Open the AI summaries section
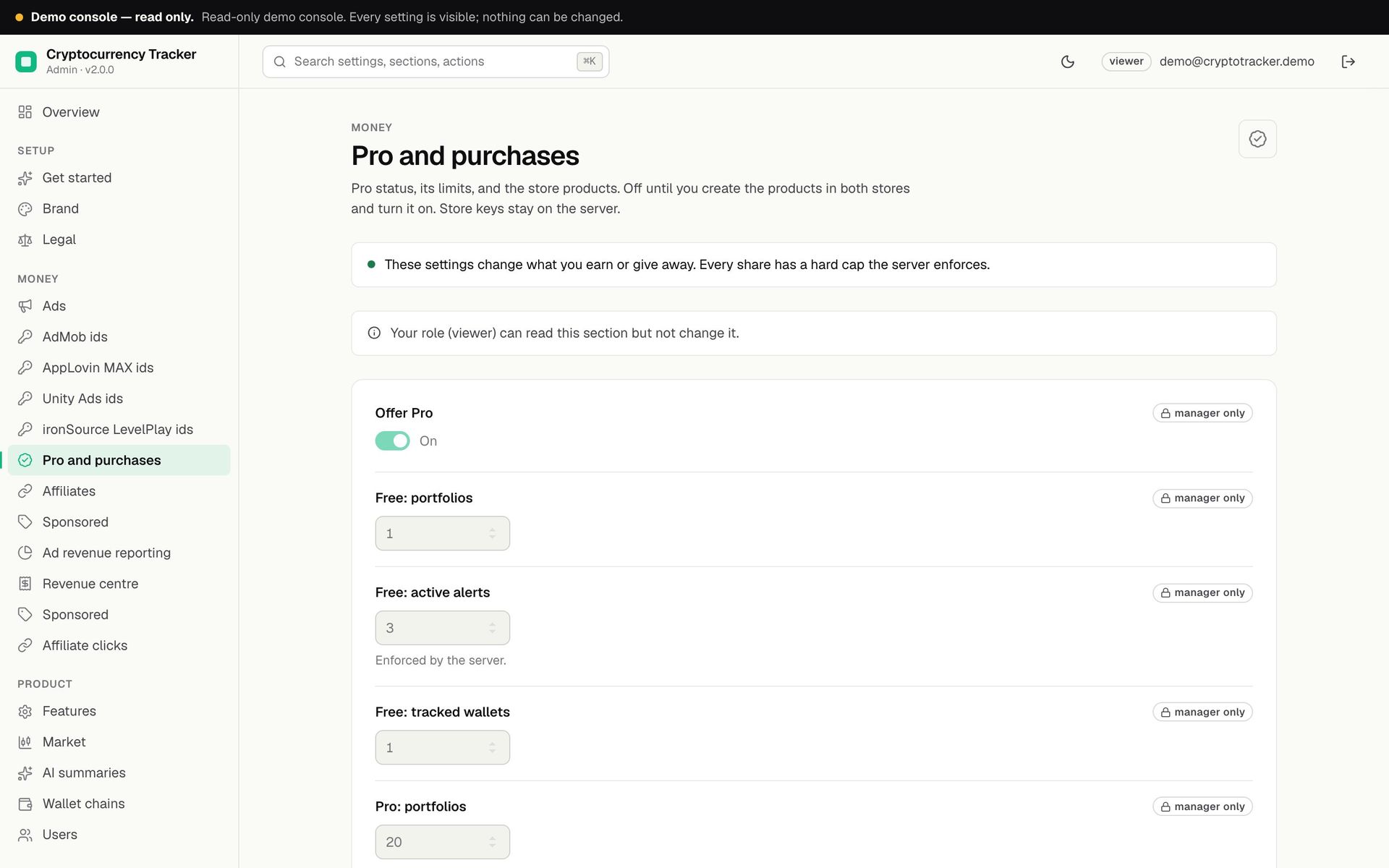Viewport: 1389px width, 868px height. click(x=119, y=773)
